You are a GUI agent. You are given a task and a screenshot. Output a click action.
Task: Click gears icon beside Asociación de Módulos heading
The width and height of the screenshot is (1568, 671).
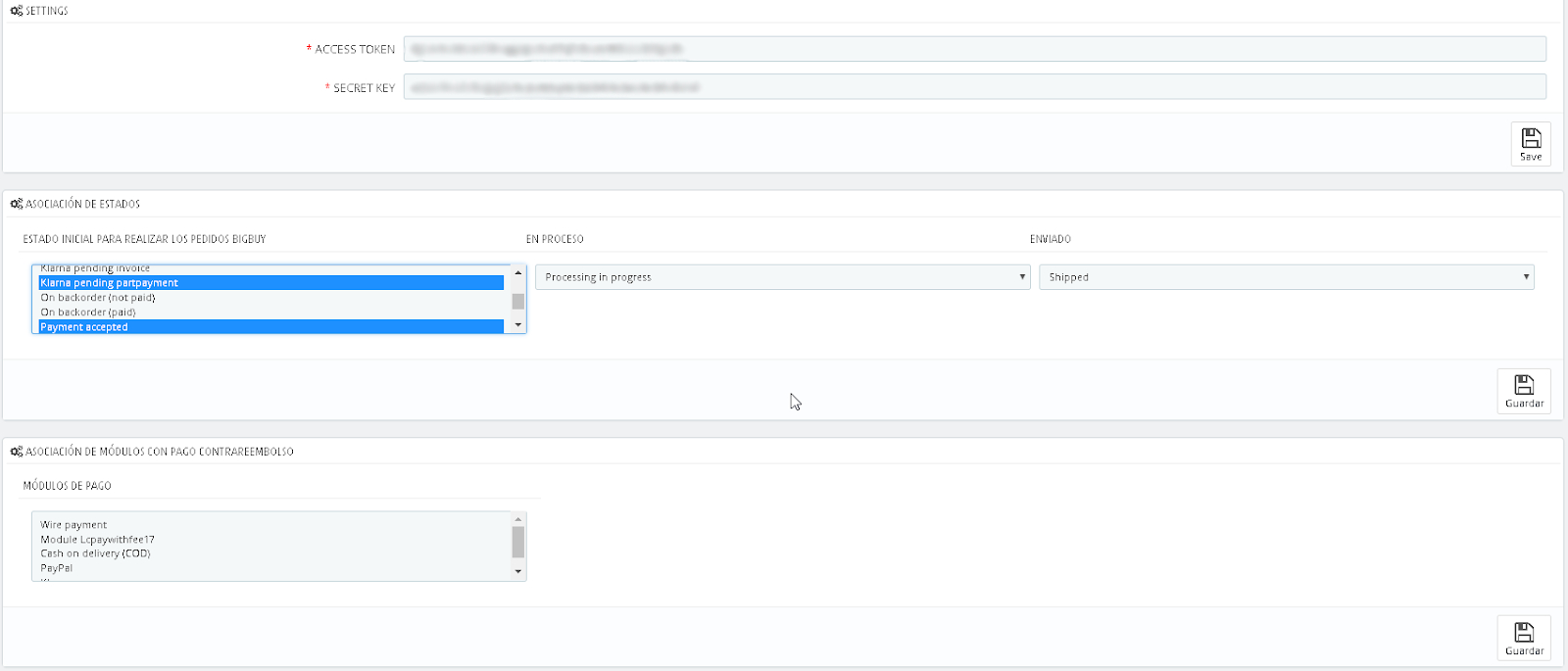tap(17, 452)
